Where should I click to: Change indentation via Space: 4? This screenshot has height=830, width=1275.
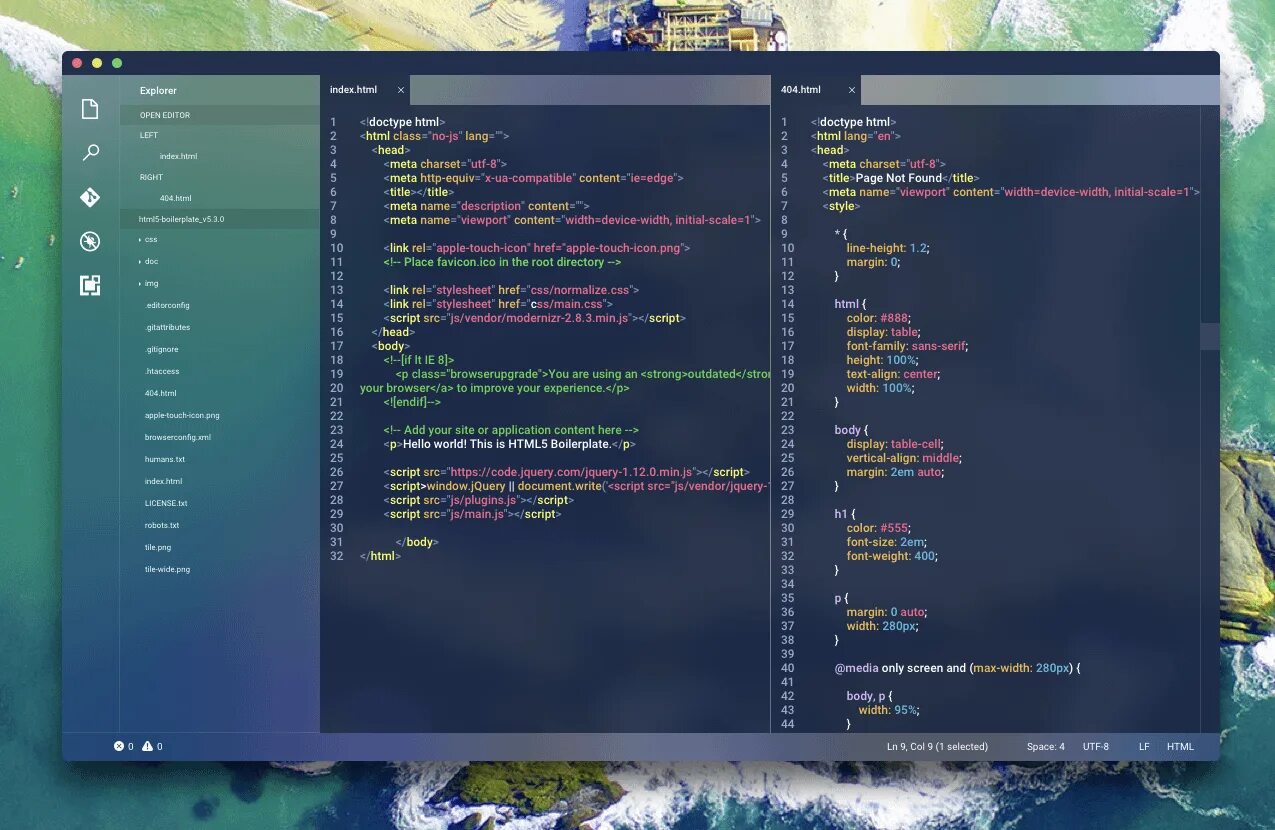(x=1045, y=746)
